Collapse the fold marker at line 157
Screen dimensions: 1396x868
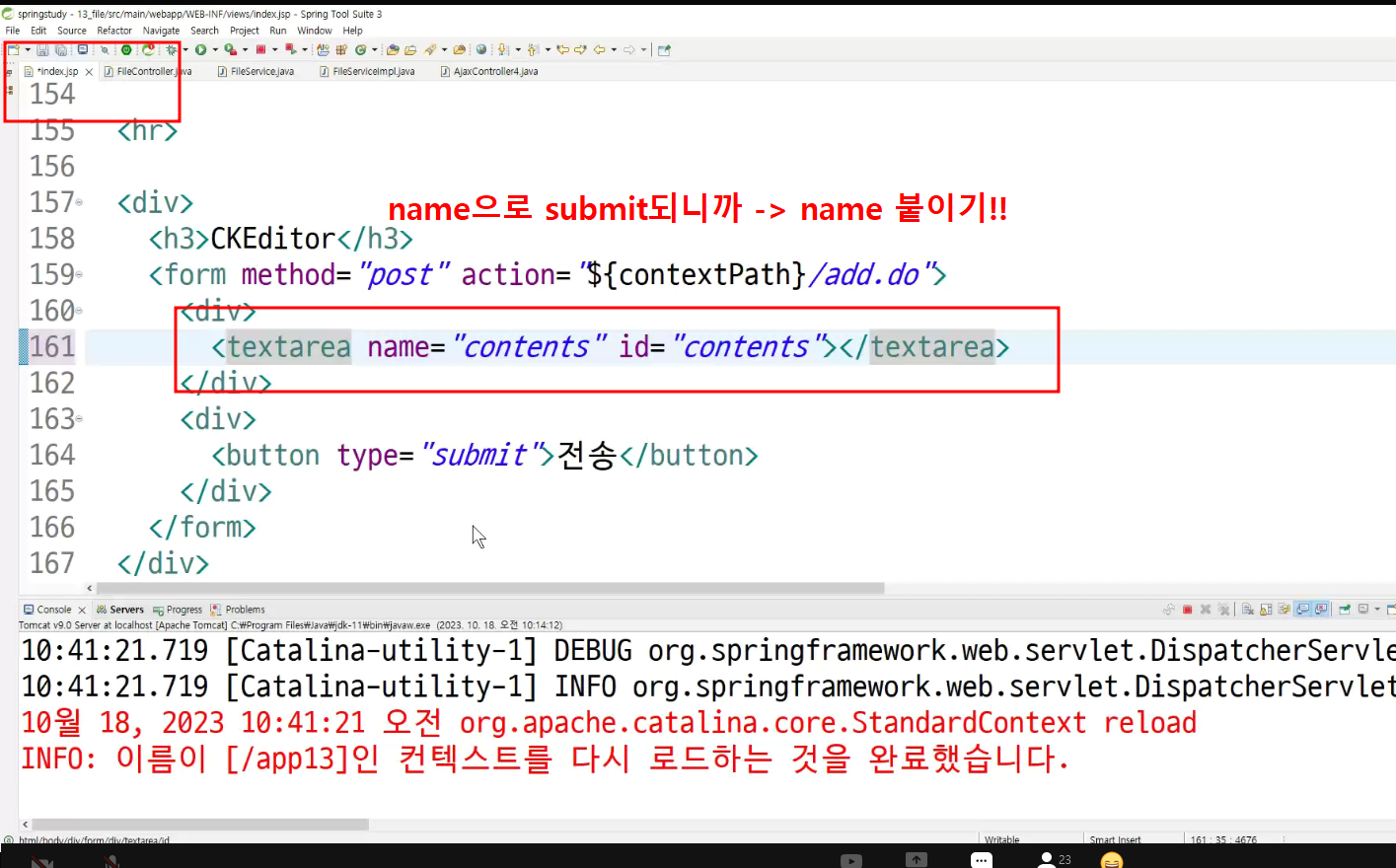pyautogui.click(x=79, y=202)
